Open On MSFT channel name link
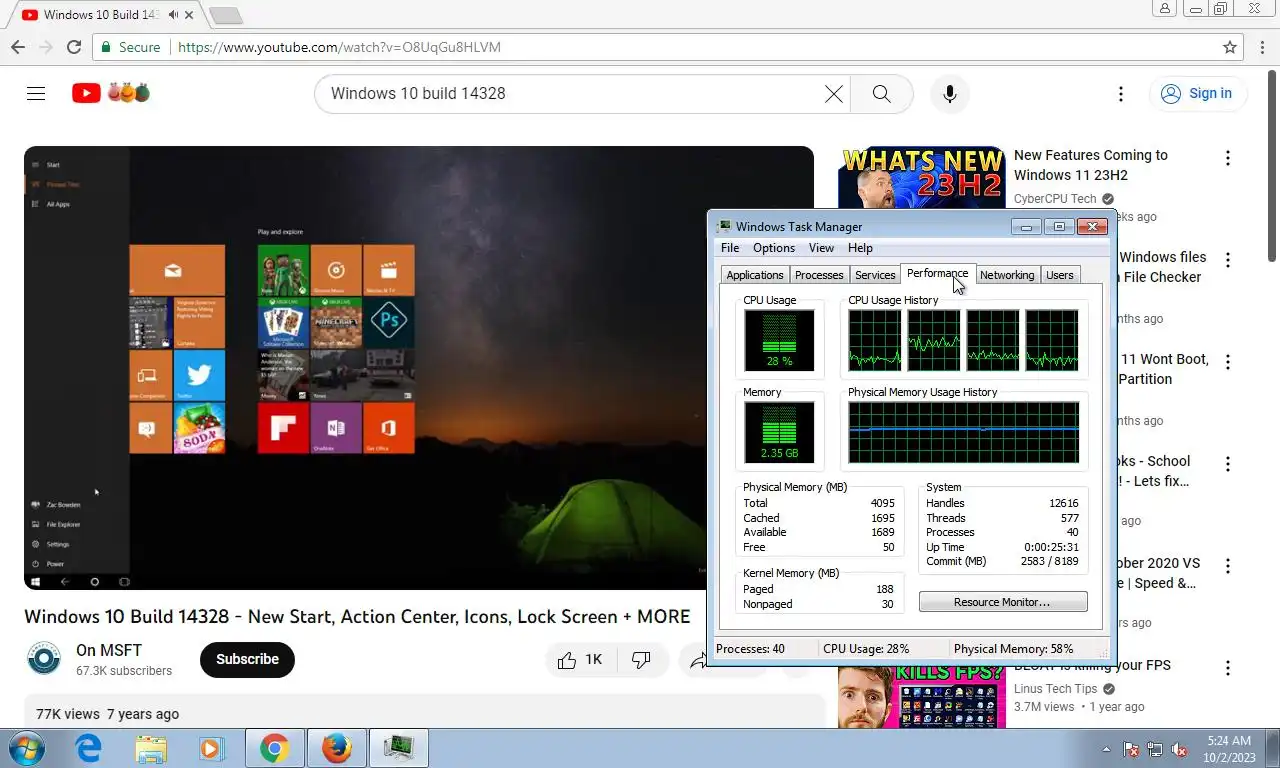 tap(109, 650)
